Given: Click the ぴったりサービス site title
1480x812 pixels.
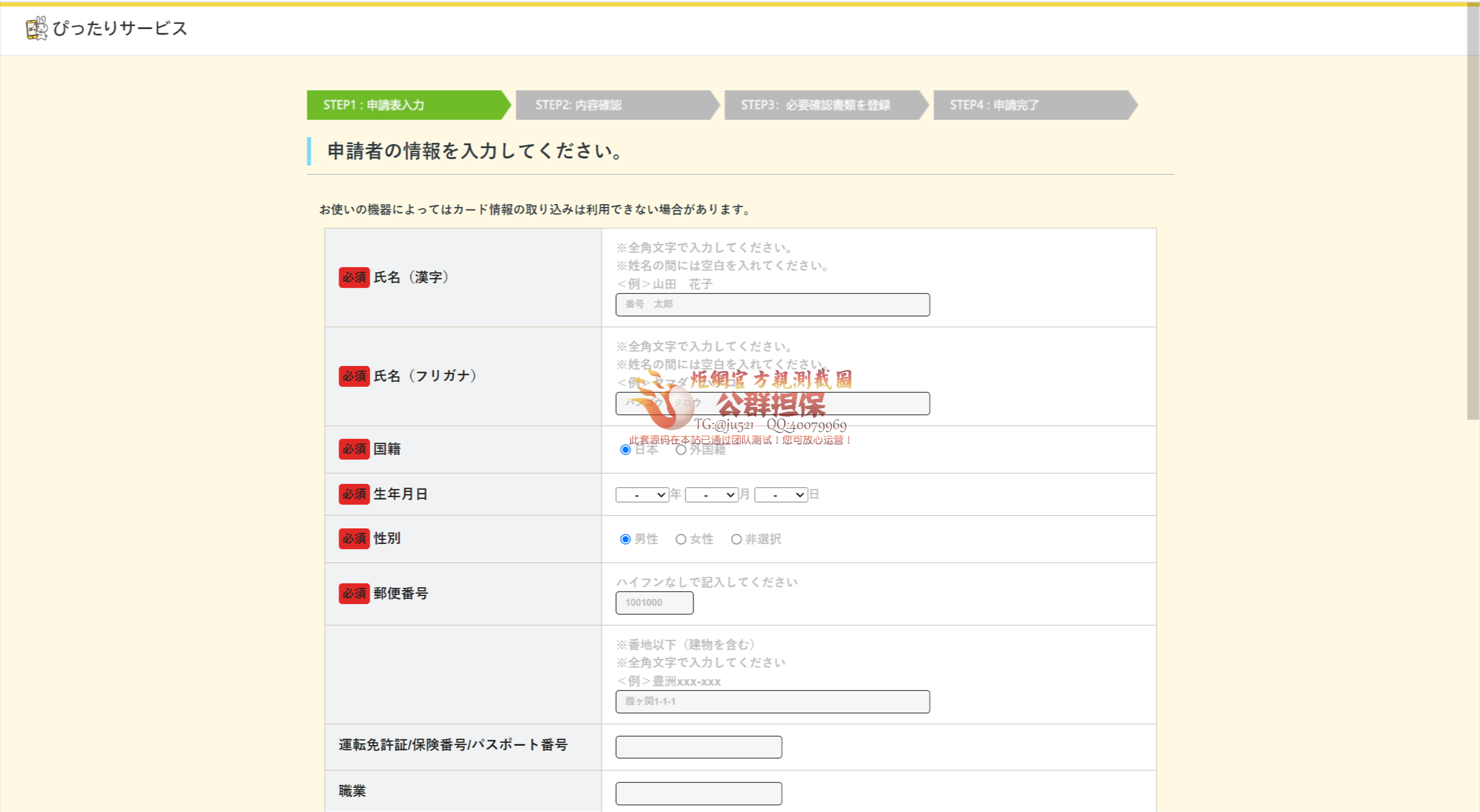Looking at the screenshot, I should tap(120, 28).
